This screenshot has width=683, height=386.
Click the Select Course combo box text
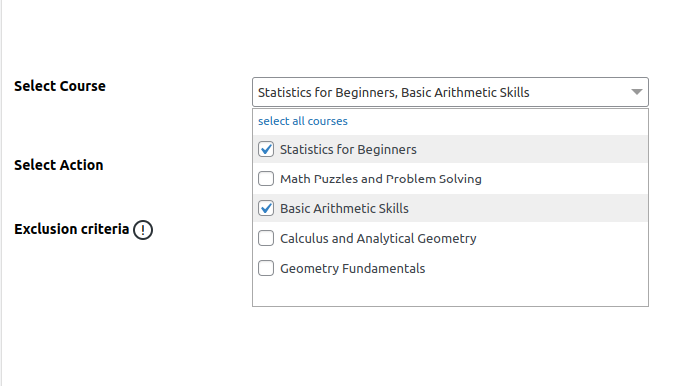click(393, 92)
